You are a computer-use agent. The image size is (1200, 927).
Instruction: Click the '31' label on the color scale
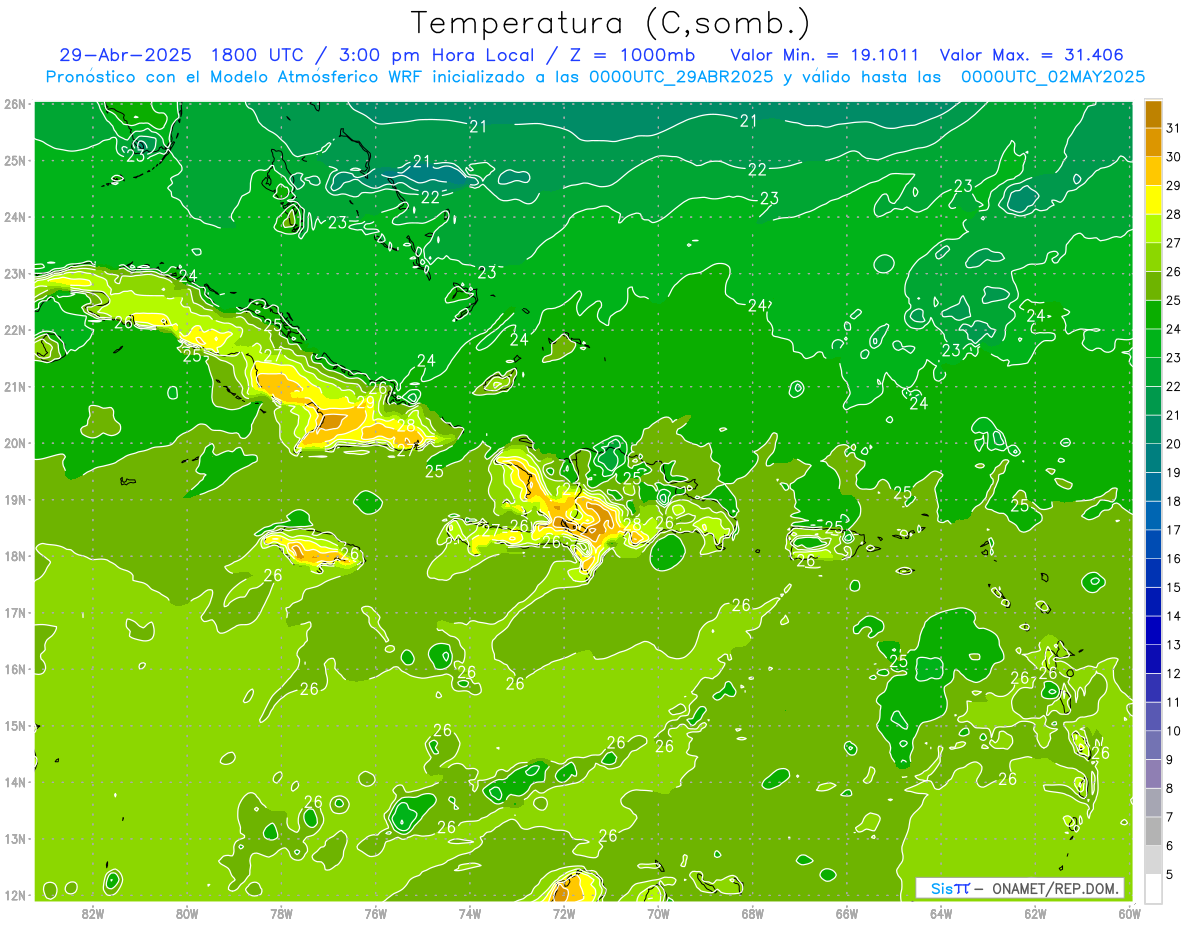(x=1173, y=128)
